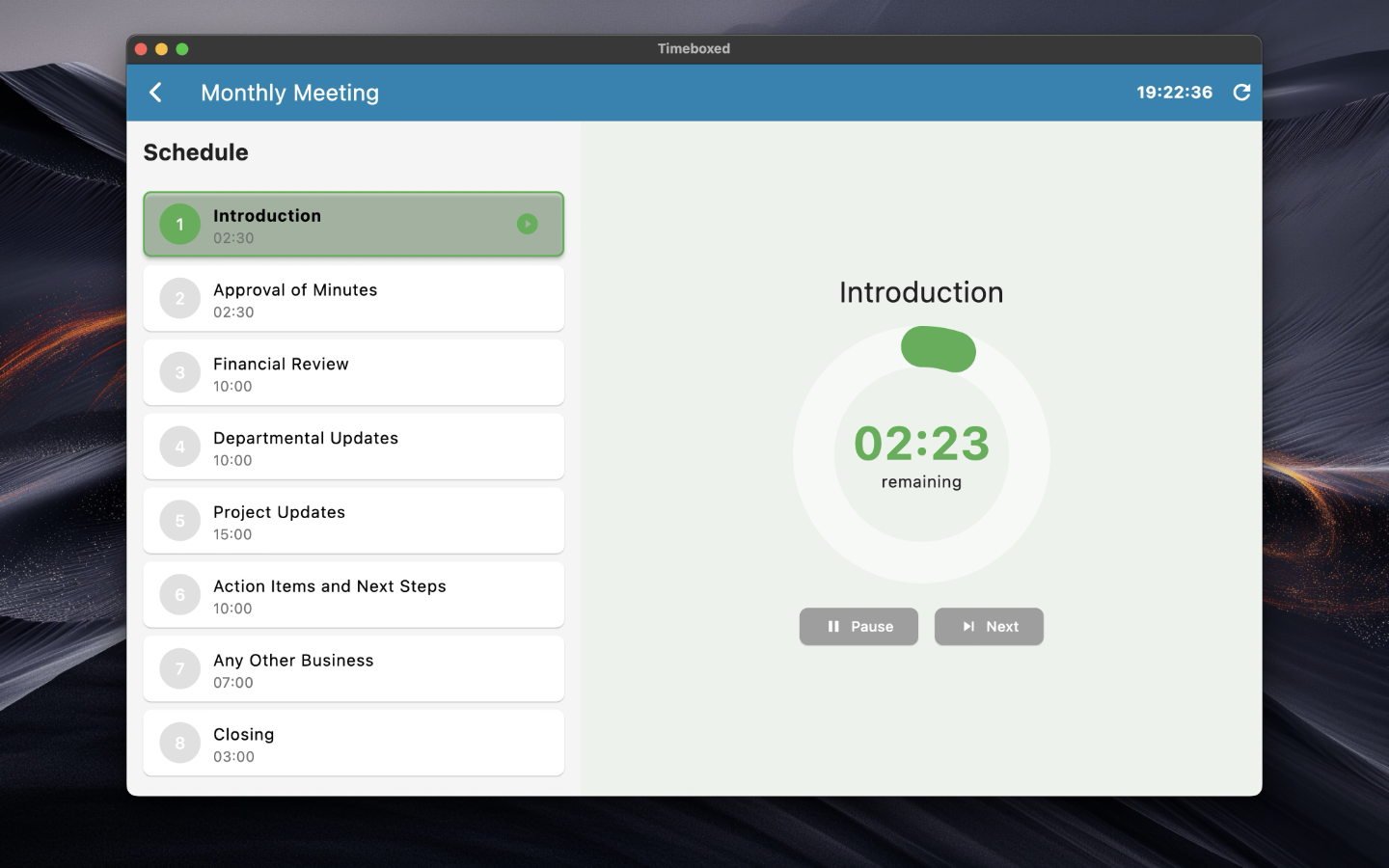This screenshot has height=868, width=1389.
Task: Click the reset refresh icon
Action: pyautogui.click(x=1241, y=93)
